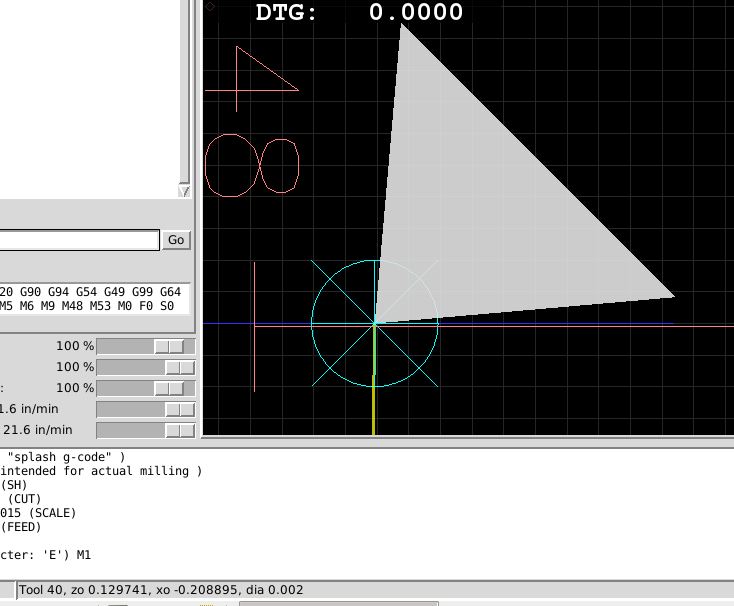Click the slider directly above the 21.6 in/min slider
Image resolution: width=734 pixels, height=606 pixels.
[146, 409]
